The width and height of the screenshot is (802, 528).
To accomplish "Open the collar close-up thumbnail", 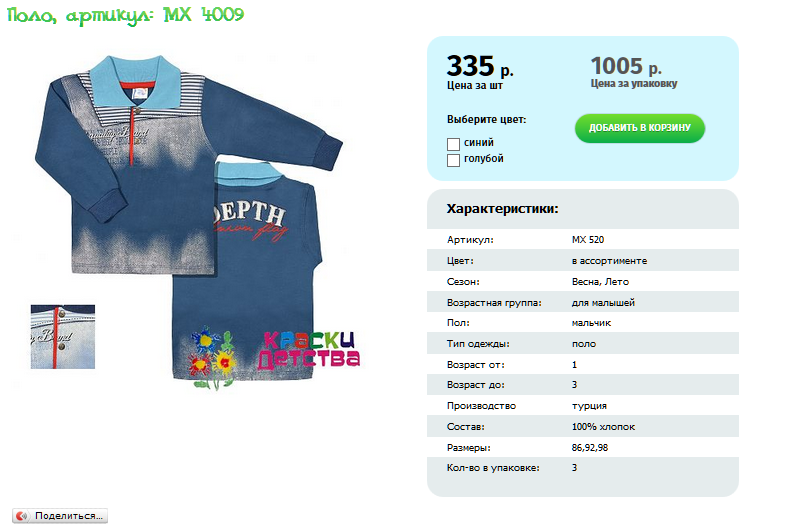I will 63,337.
